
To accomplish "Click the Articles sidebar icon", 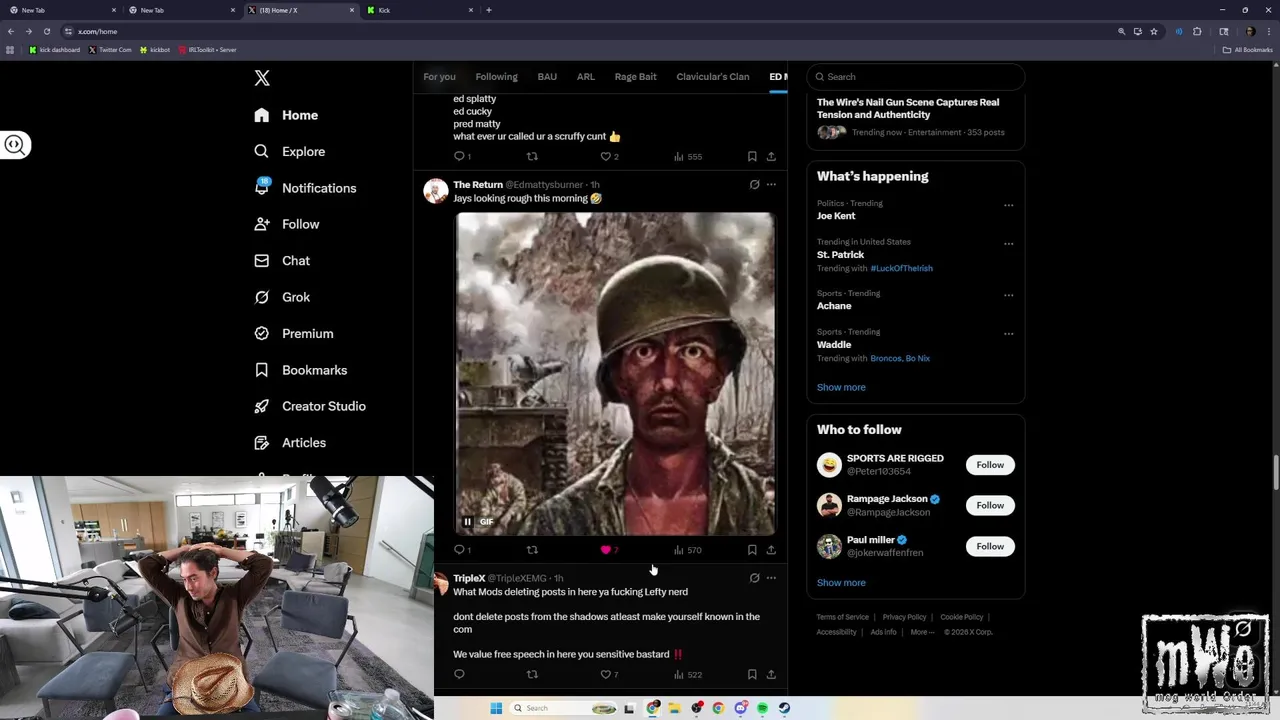I will (x=262, y=442).
